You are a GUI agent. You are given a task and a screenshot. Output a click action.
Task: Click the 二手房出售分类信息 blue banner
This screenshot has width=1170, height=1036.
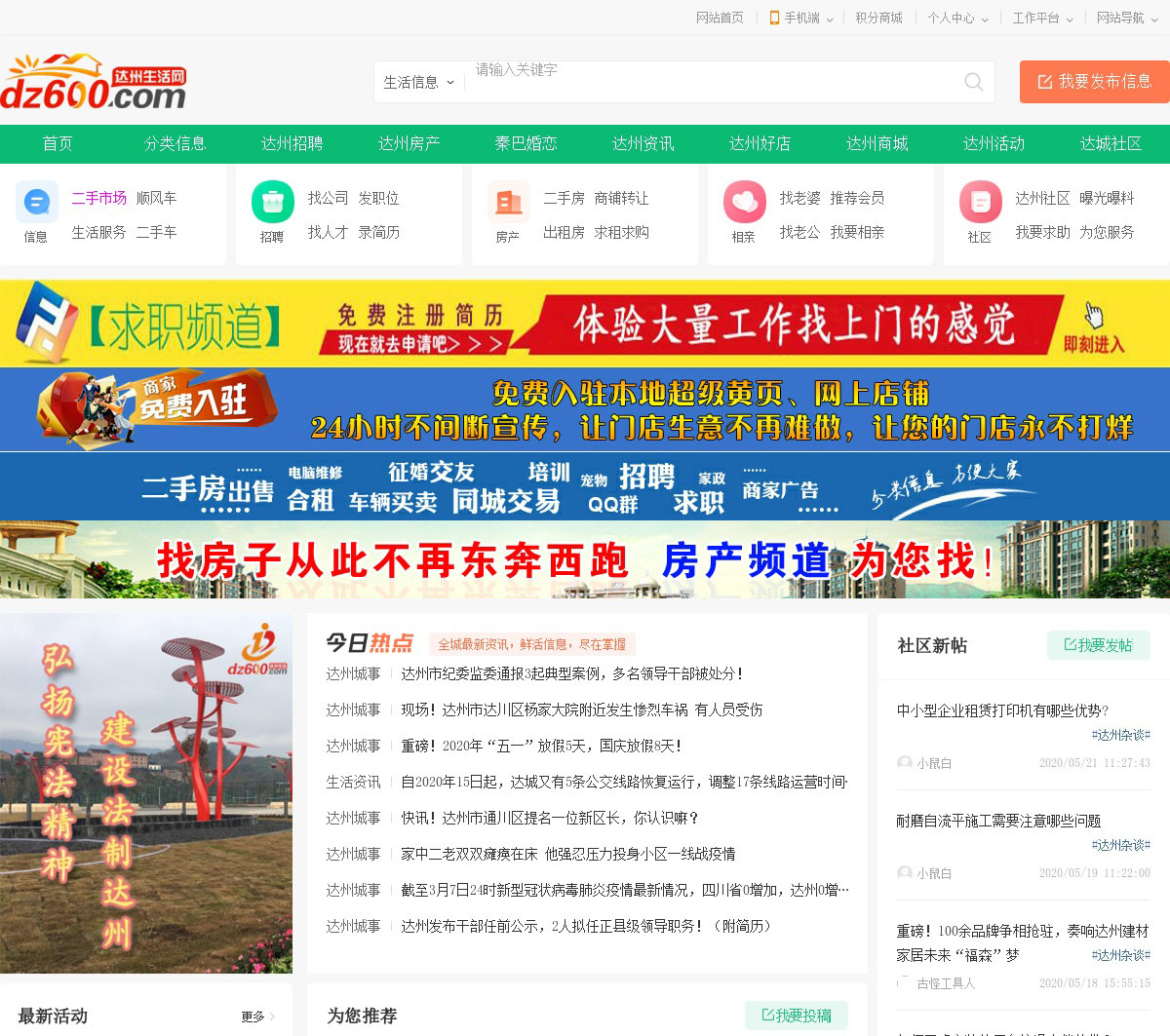point(585,485)
